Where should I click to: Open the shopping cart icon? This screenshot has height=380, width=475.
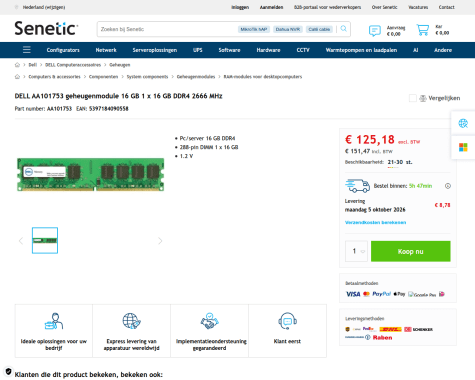pyautogui.click(x=423, y=30)
